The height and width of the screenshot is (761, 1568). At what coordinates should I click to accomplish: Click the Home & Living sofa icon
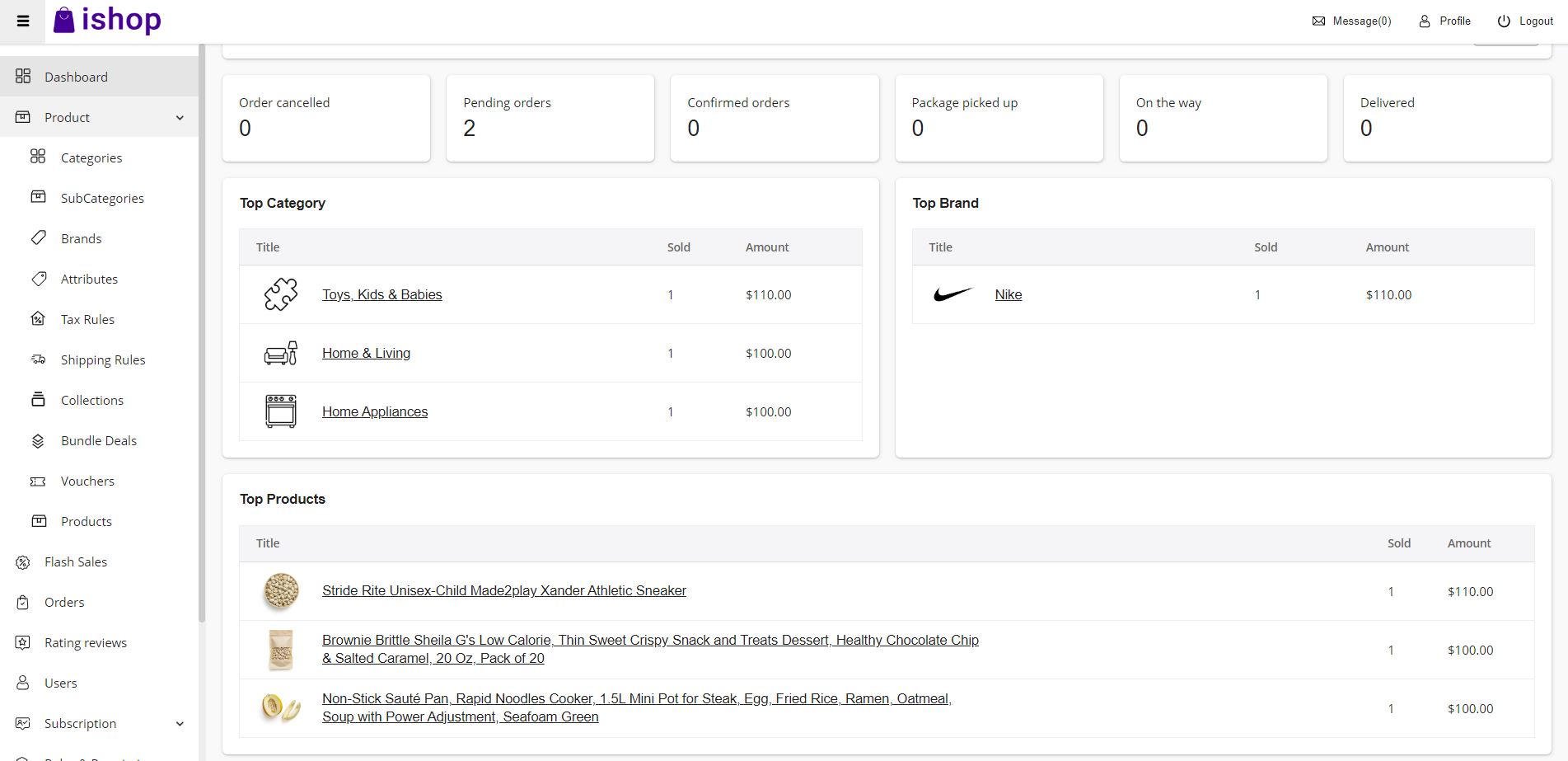(x=281, y=353)
